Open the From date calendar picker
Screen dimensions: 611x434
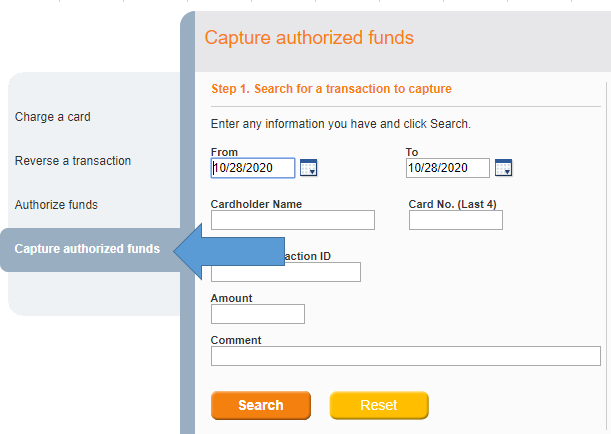coord(308,168)
